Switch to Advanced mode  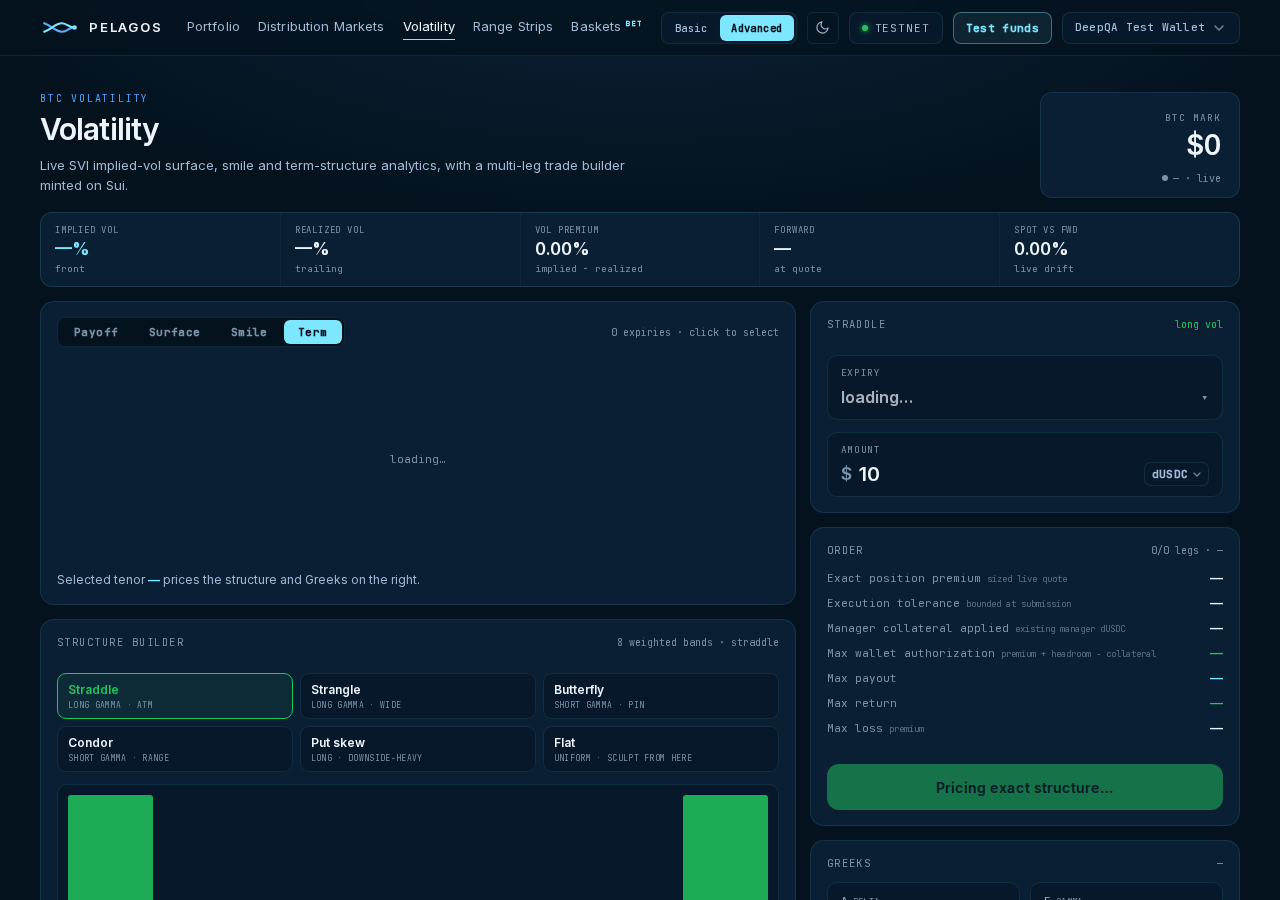tap(757, 28)
